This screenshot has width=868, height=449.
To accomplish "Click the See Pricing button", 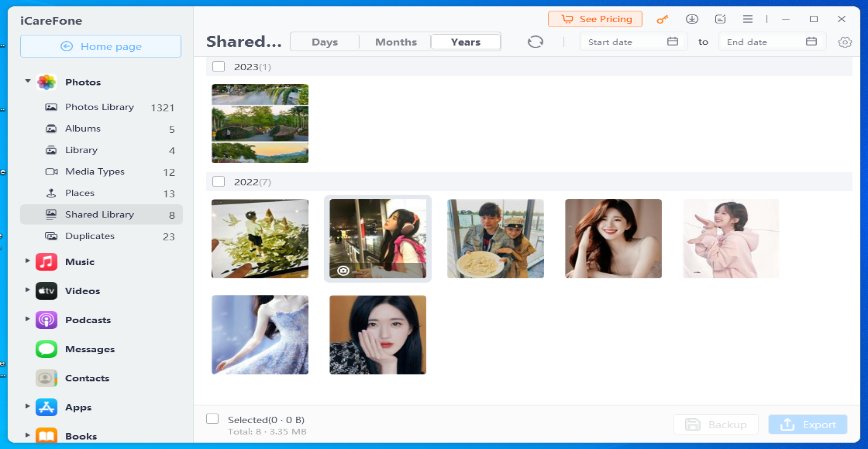I will pyautogui.click(x=595, y=19).
